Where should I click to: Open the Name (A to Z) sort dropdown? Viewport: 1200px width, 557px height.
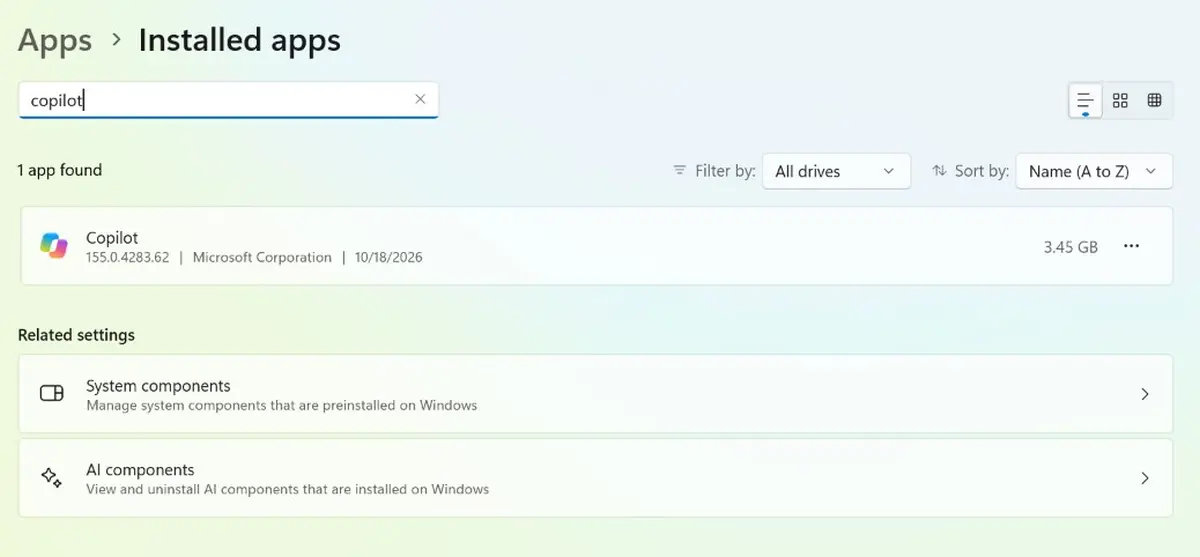click(x=1094, y=171)
